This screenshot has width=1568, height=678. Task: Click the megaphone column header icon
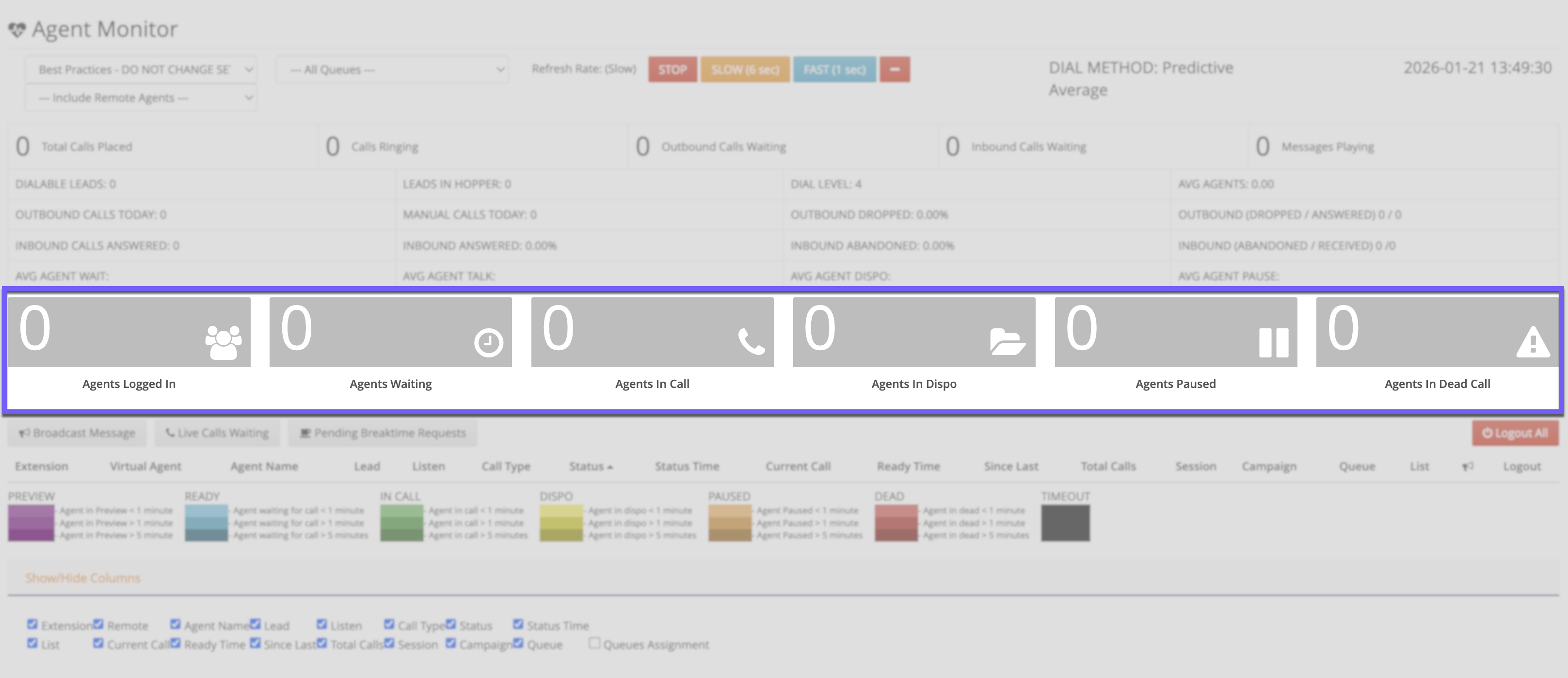pos(1468,466)
